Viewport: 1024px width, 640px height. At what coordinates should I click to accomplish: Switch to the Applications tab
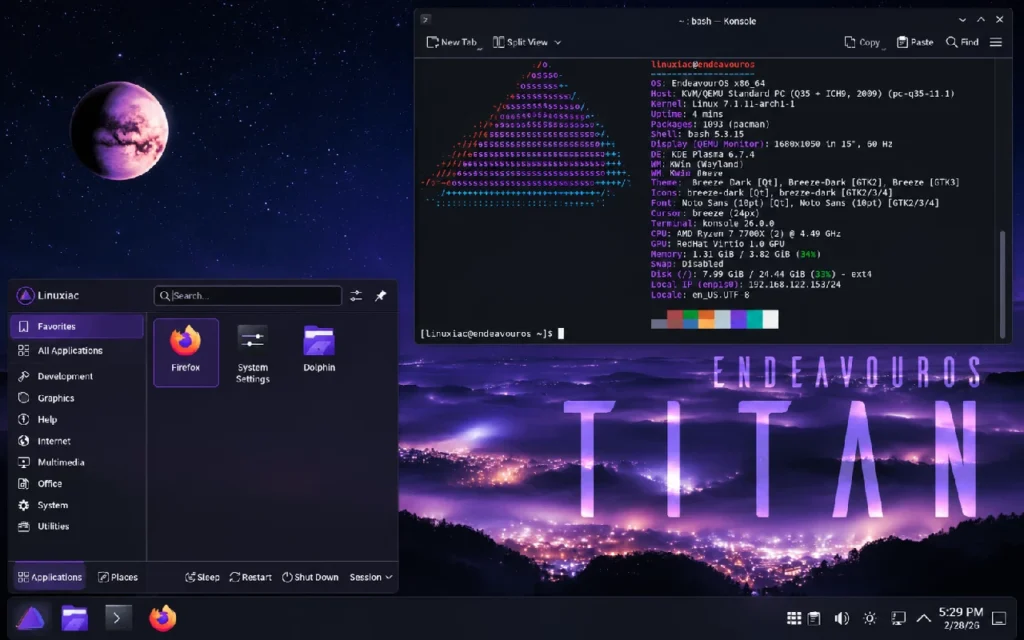50,577
